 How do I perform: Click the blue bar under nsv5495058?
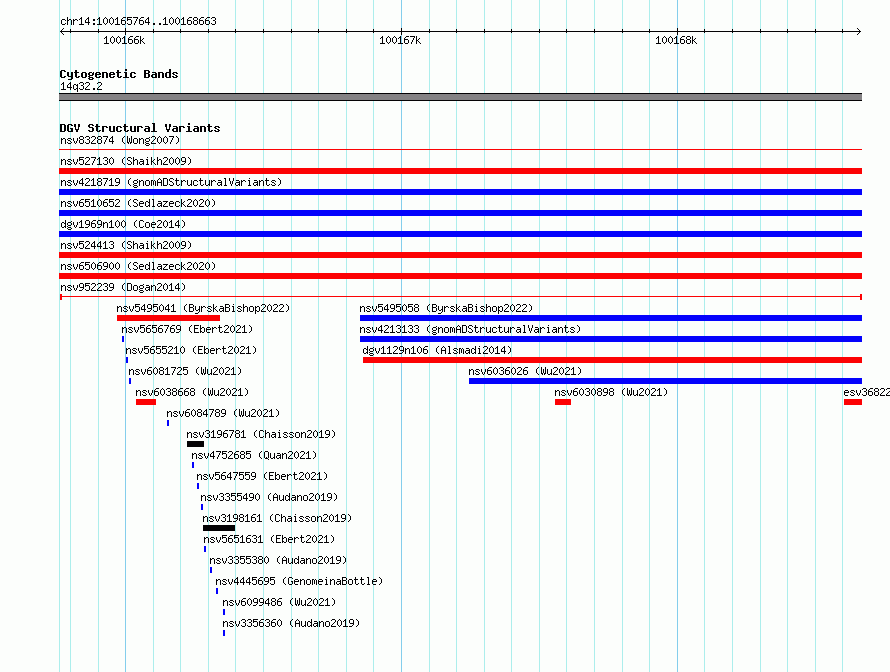(611, 318)
